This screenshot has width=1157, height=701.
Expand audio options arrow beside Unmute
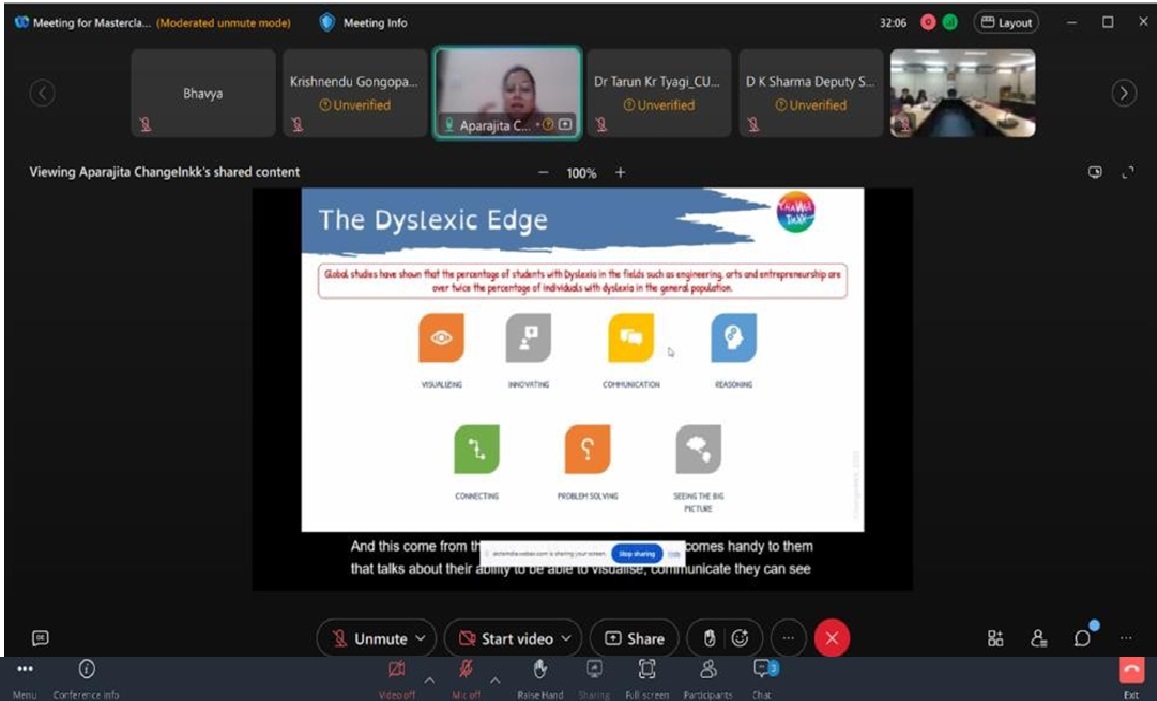[420, 639]
